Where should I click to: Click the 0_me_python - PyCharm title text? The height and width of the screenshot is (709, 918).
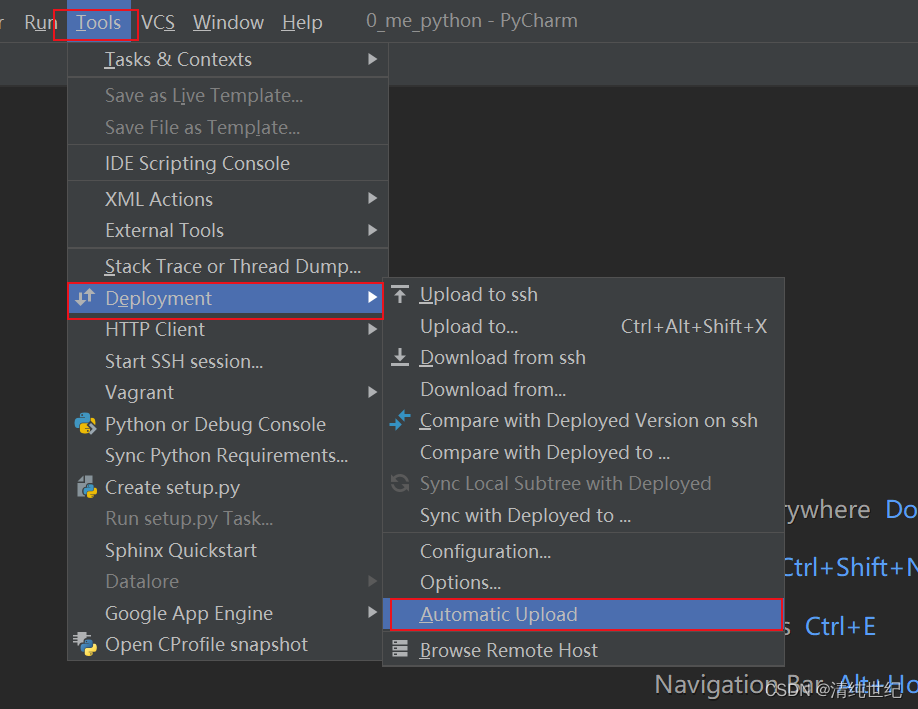coord(472,21)
